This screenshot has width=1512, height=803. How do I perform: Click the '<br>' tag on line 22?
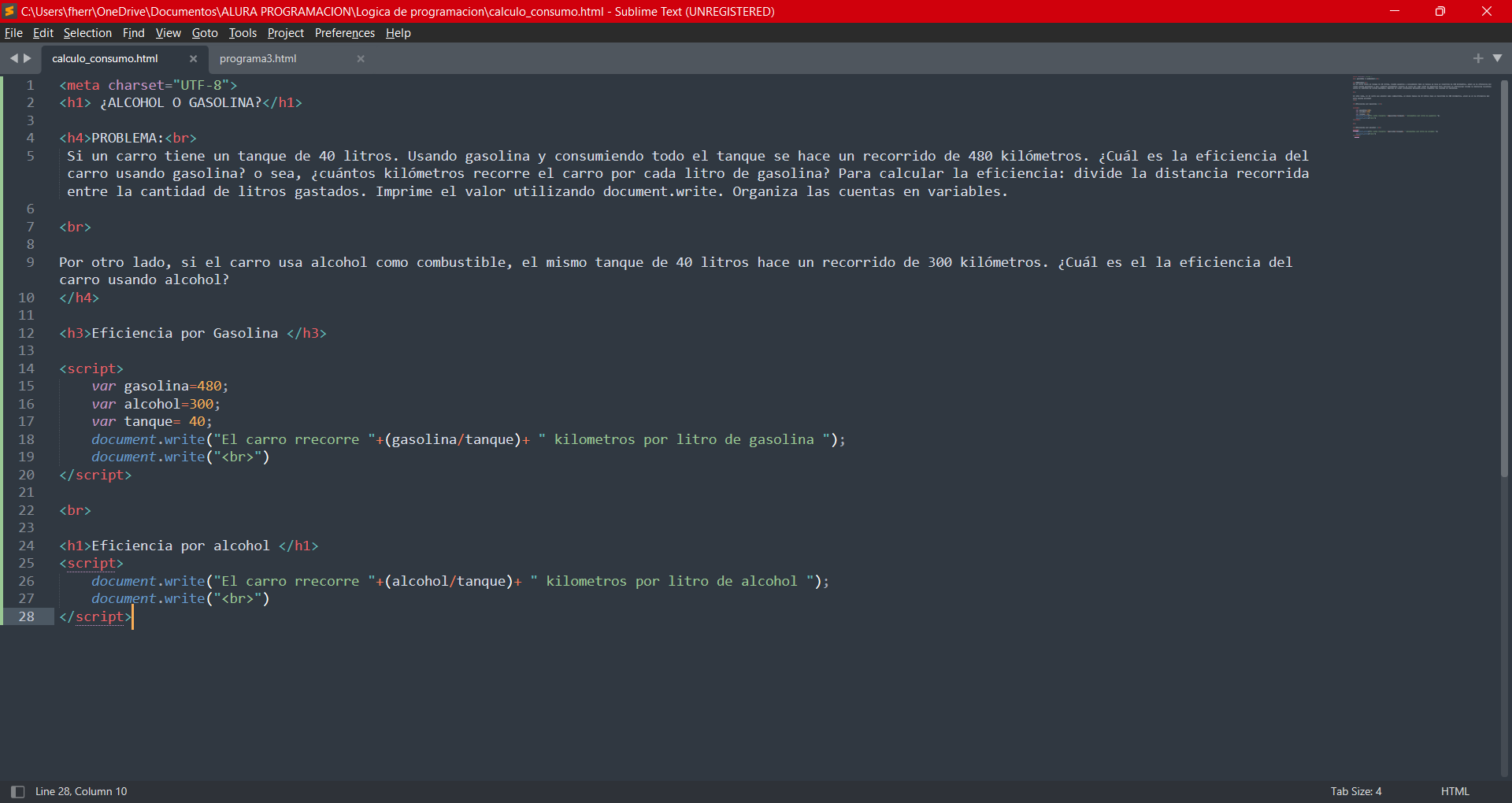tap(75, 510)
